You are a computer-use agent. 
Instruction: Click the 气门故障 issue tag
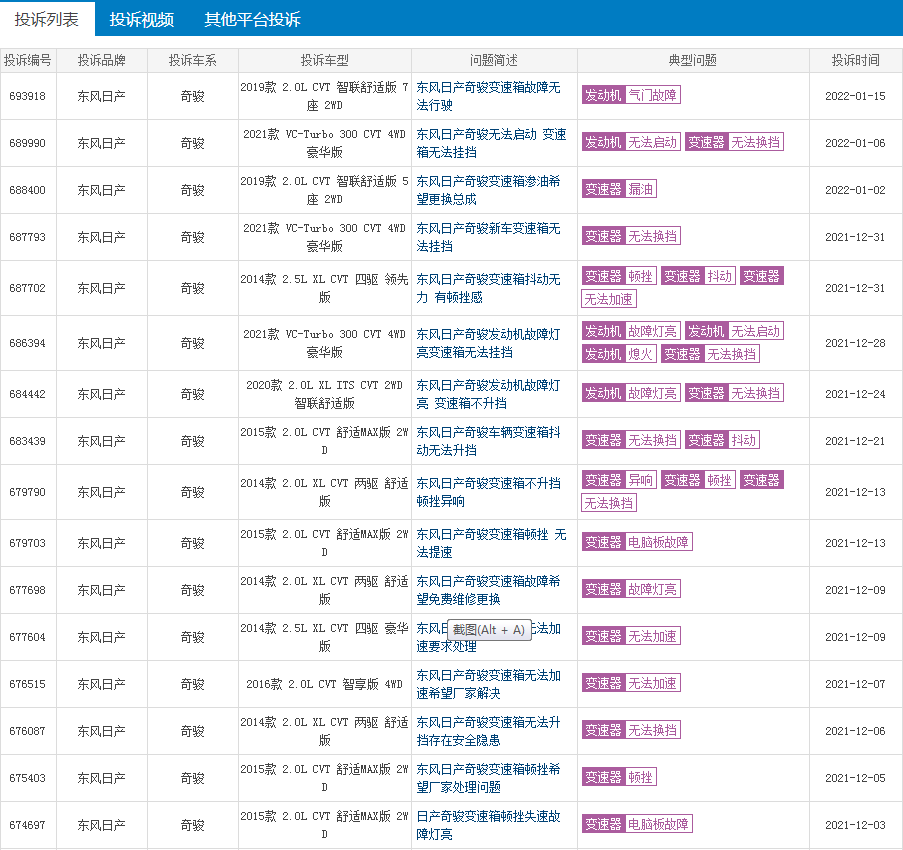[x=652, y=96]
